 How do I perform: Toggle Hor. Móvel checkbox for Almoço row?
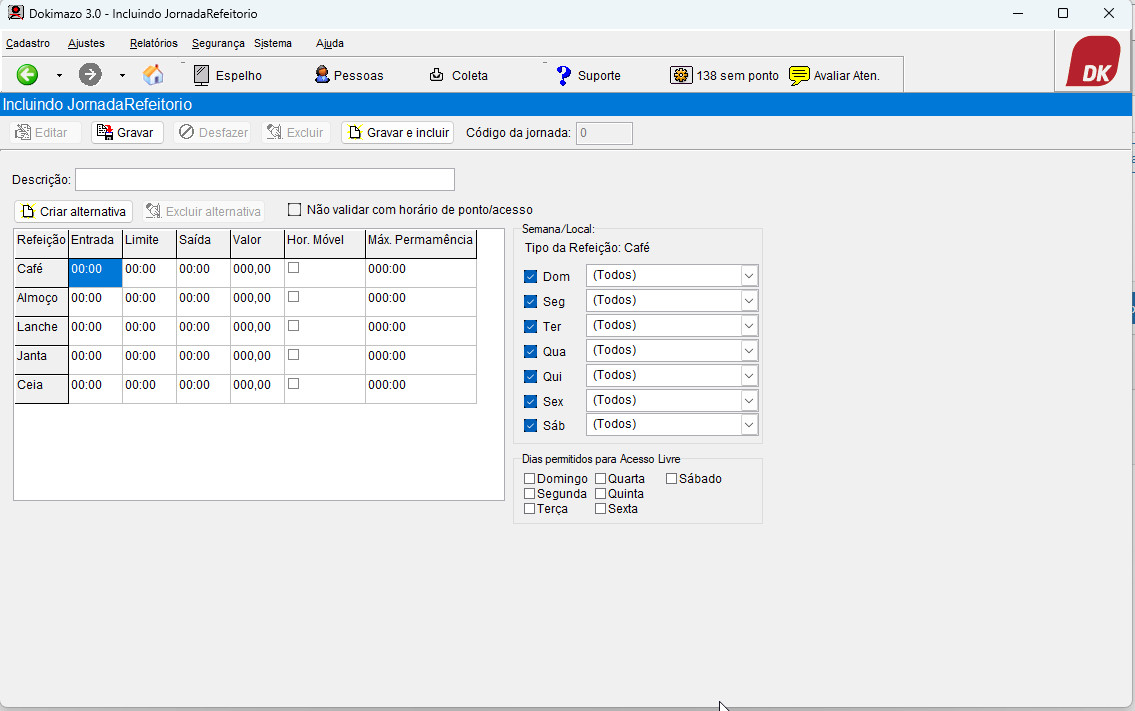point(294,297)
